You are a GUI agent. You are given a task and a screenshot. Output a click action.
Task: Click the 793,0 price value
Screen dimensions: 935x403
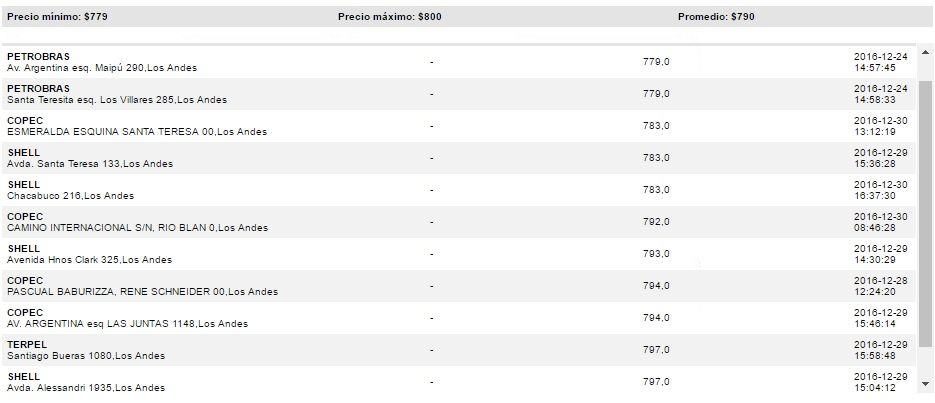(x=655, y=254)
